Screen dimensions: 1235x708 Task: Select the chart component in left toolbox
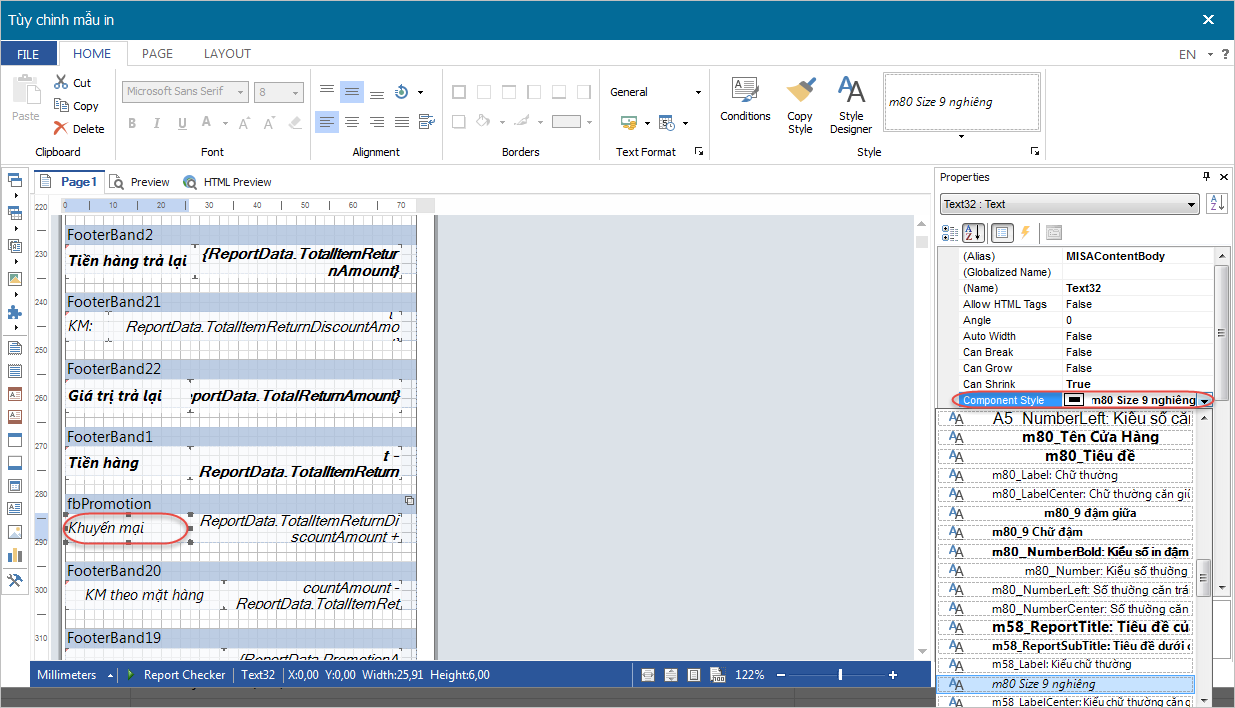point(14,555)
